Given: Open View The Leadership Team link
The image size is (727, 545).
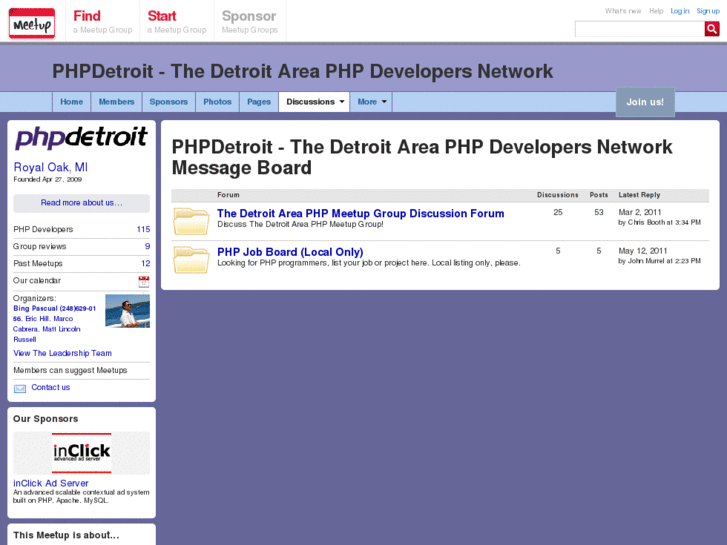Looking at the screenshot, I should point(62,353).
